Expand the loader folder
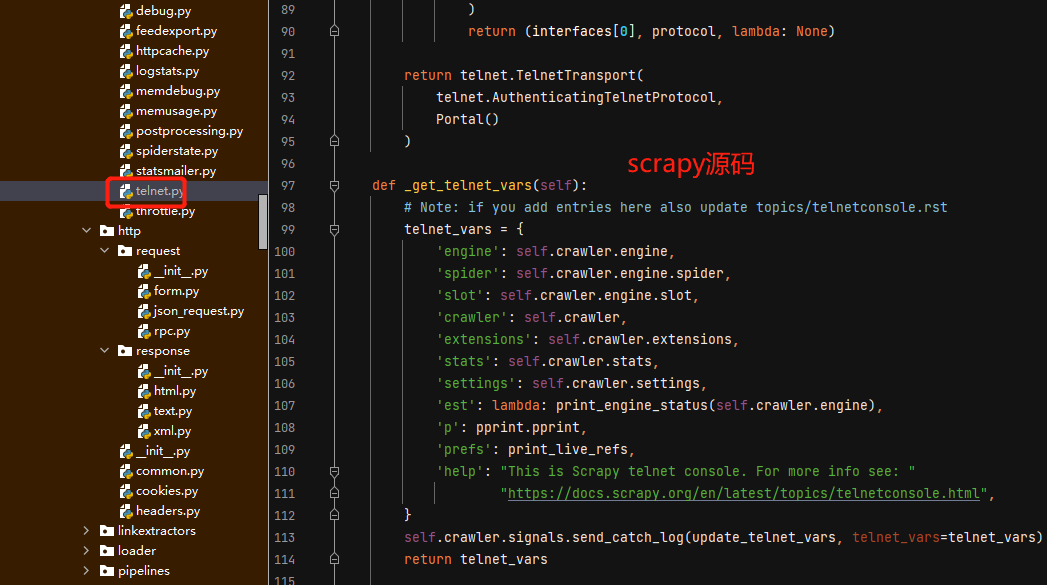The height and width of the screenshot is (585, 1047). (86, 551)
